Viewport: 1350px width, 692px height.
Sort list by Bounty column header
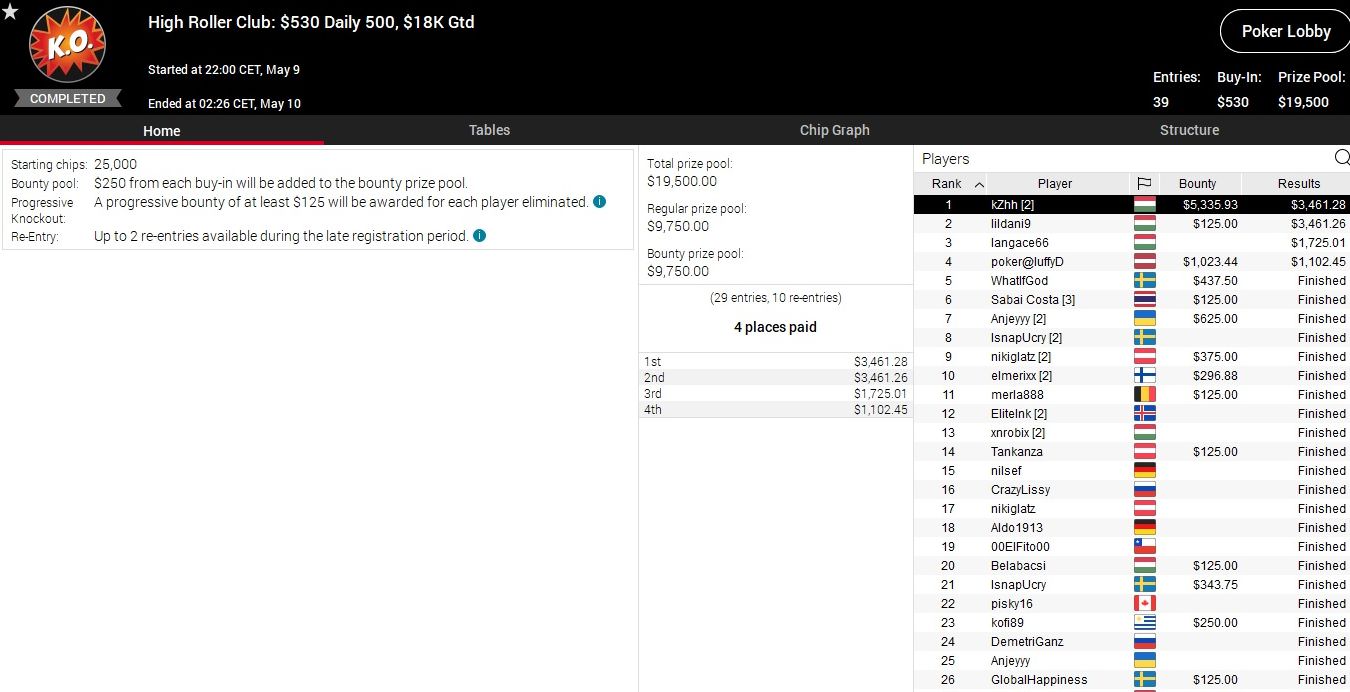(1197, 184)
